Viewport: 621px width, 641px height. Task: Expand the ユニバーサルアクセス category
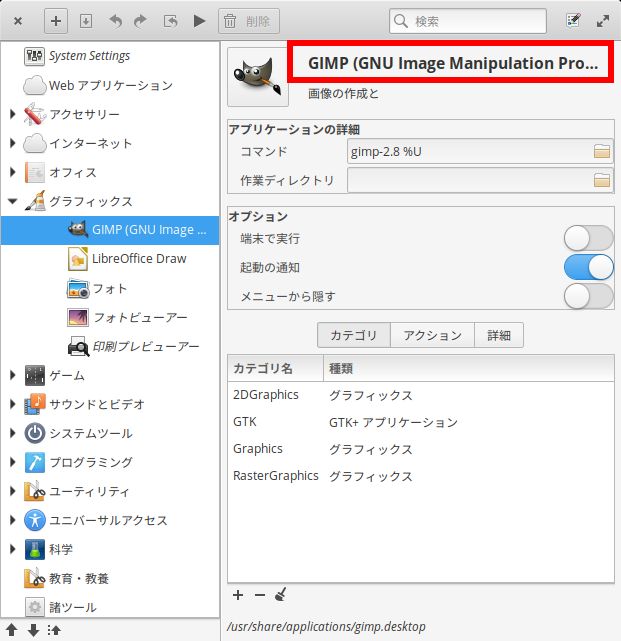tap(13, 520)
